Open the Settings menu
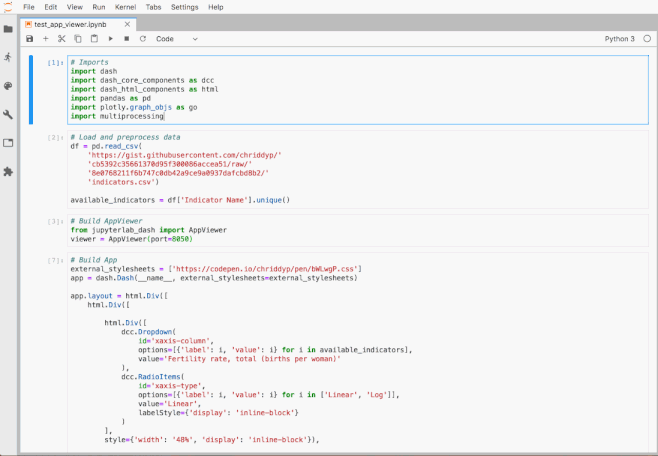 (184, 7)
